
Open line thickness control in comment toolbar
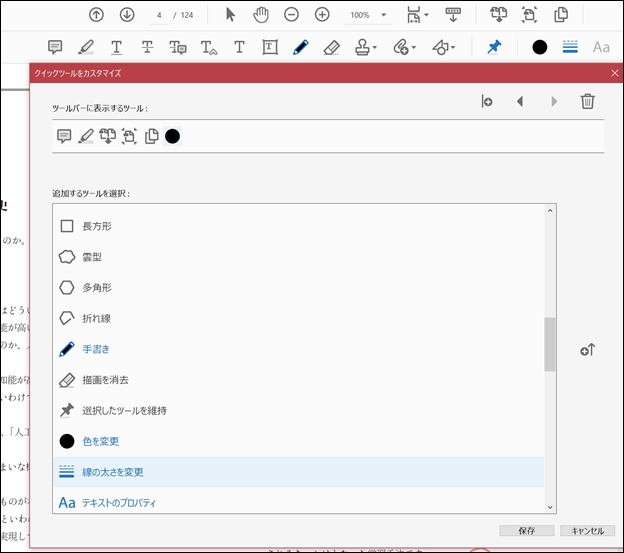tap(570, 47)
